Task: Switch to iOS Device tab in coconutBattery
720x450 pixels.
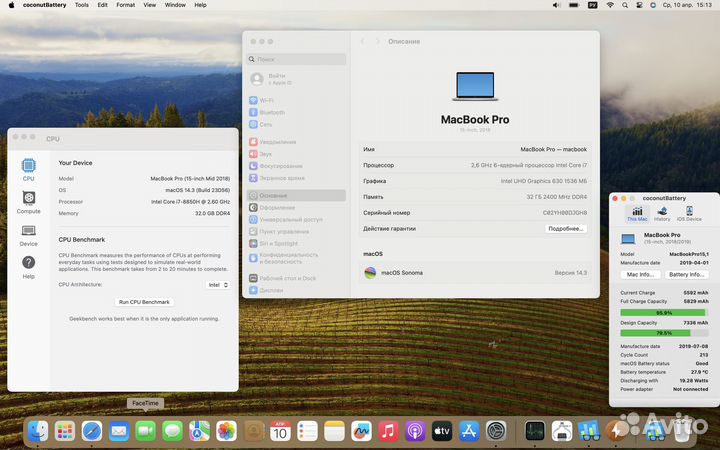Action: pyautogui.click(x=689, y=214)
